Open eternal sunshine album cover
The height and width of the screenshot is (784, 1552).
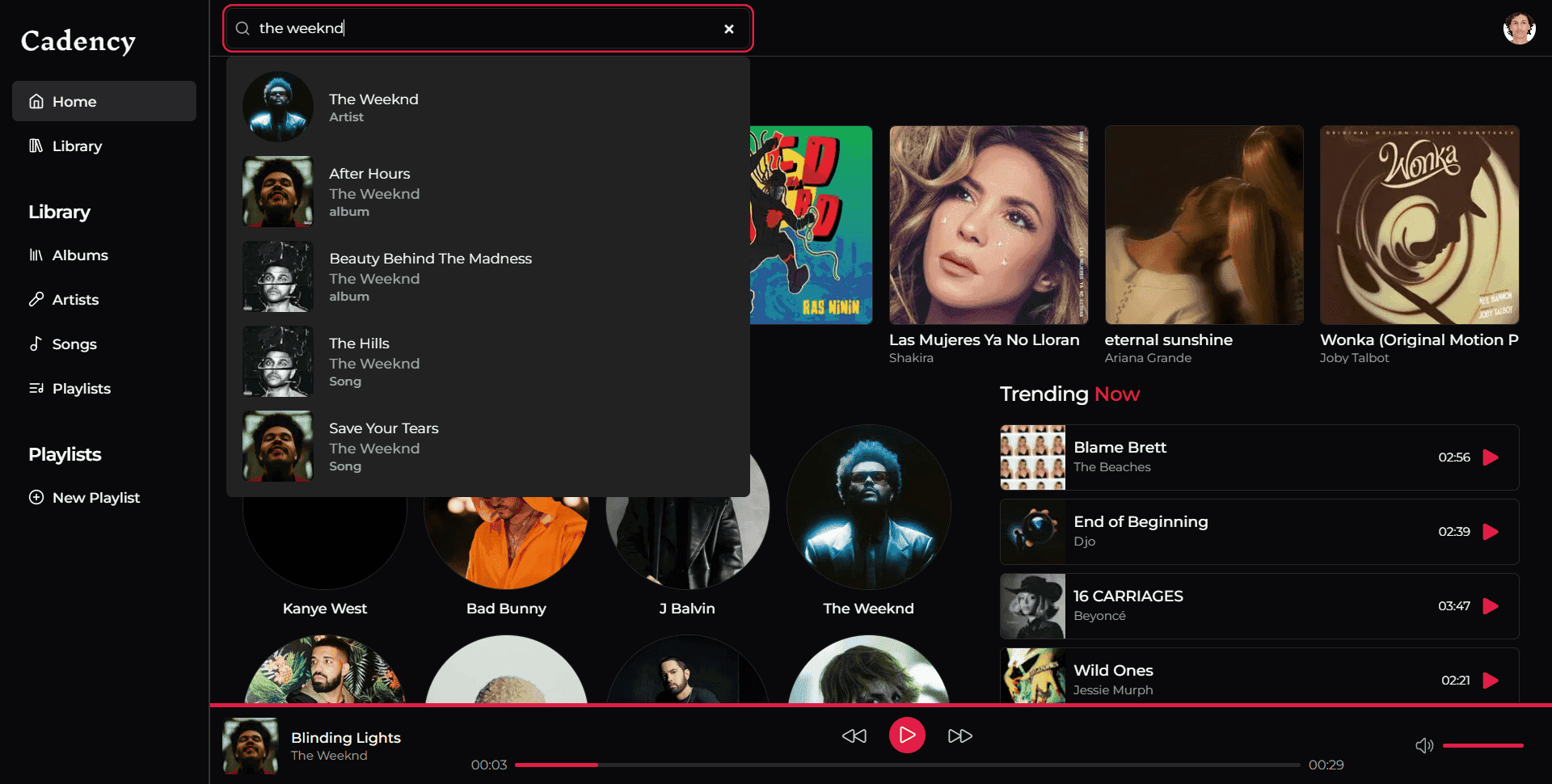(x=1204, y=225)
